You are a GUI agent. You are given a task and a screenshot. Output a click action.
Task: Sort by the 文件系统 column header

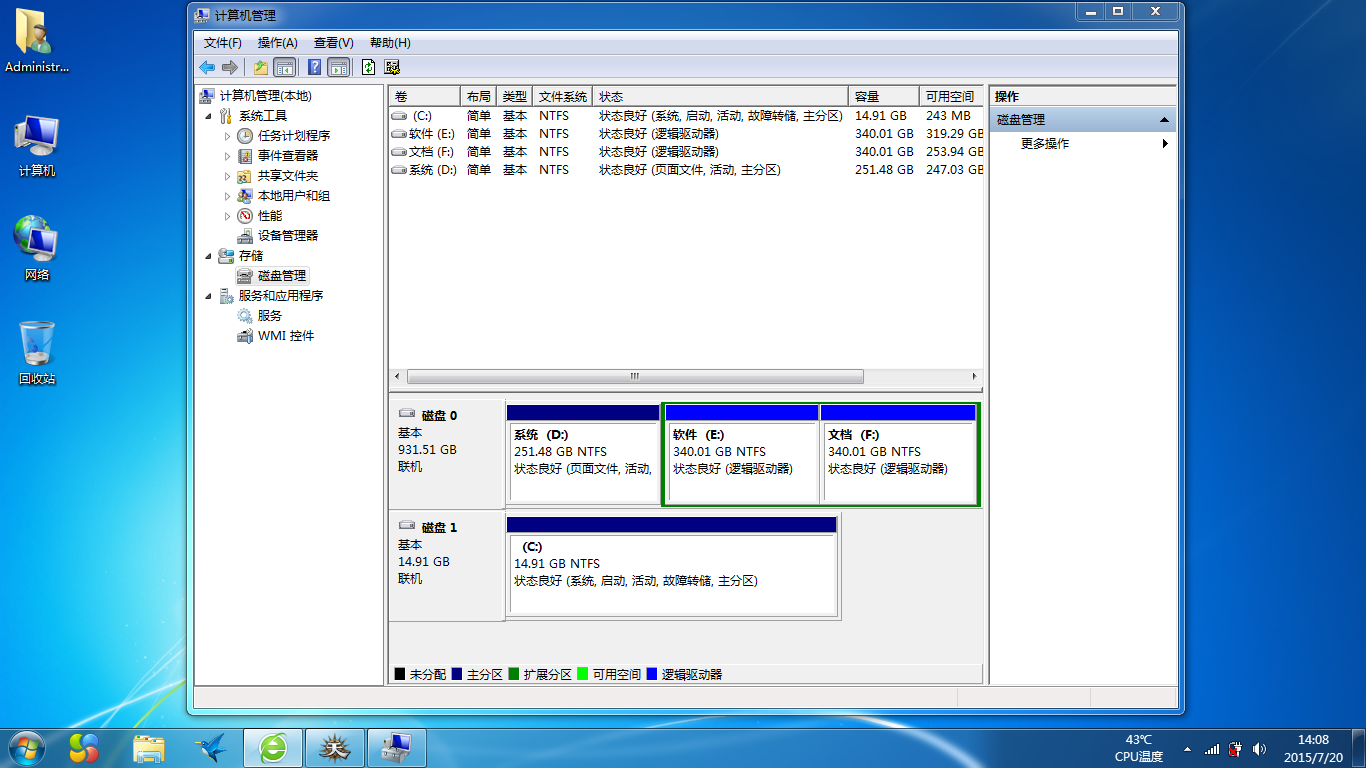[563, 97]
